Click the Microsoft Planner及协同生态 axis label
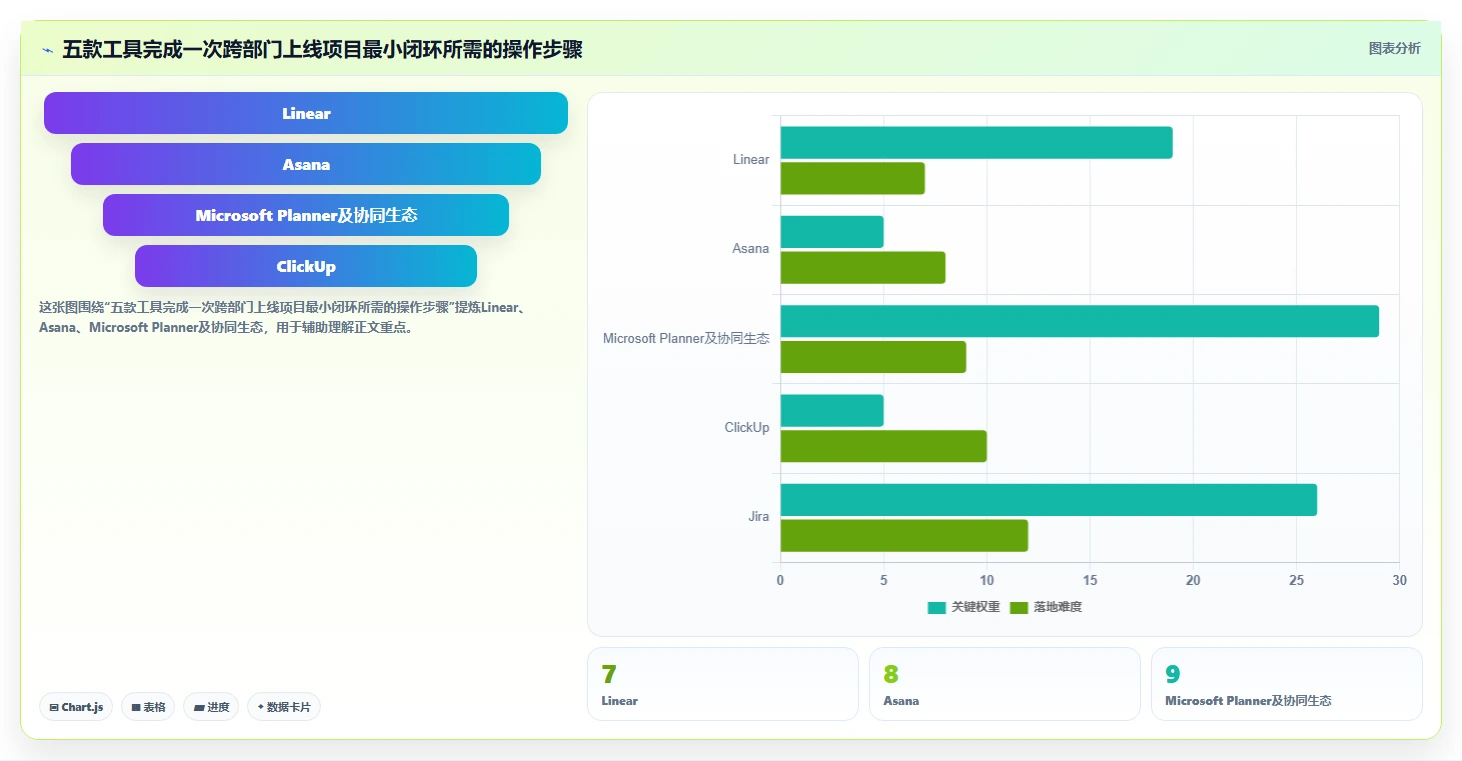The width and height of the screenshot is (1462, 761). (x=686, y=339)
